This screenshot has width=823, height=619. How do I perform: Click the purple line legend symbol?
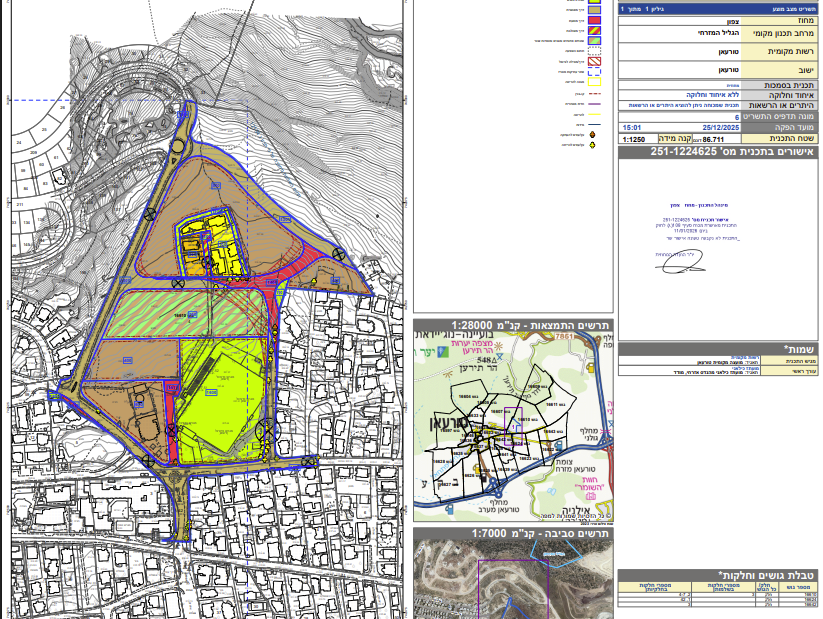click(x=594, y=103)
